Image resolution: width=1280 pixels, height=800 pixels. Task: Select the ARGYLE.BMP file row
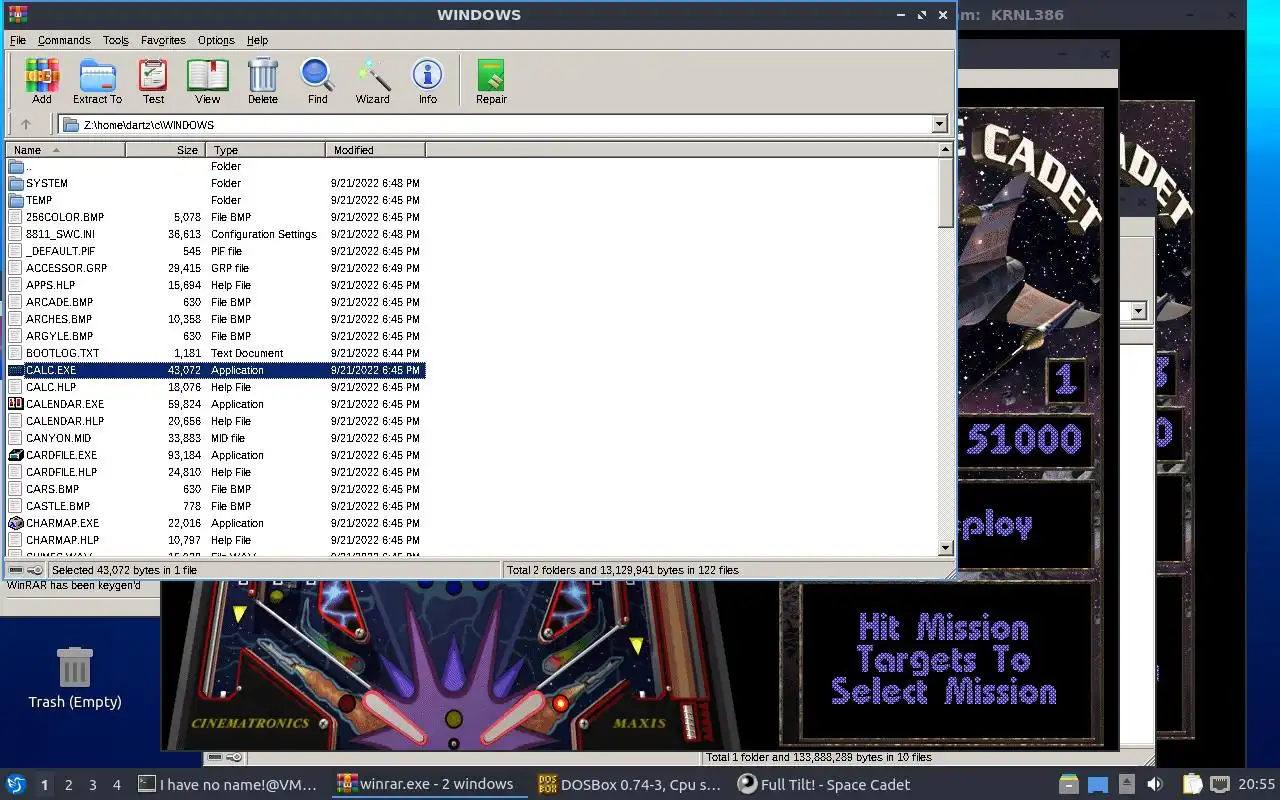pyautogui.click(x=216, y=336)
